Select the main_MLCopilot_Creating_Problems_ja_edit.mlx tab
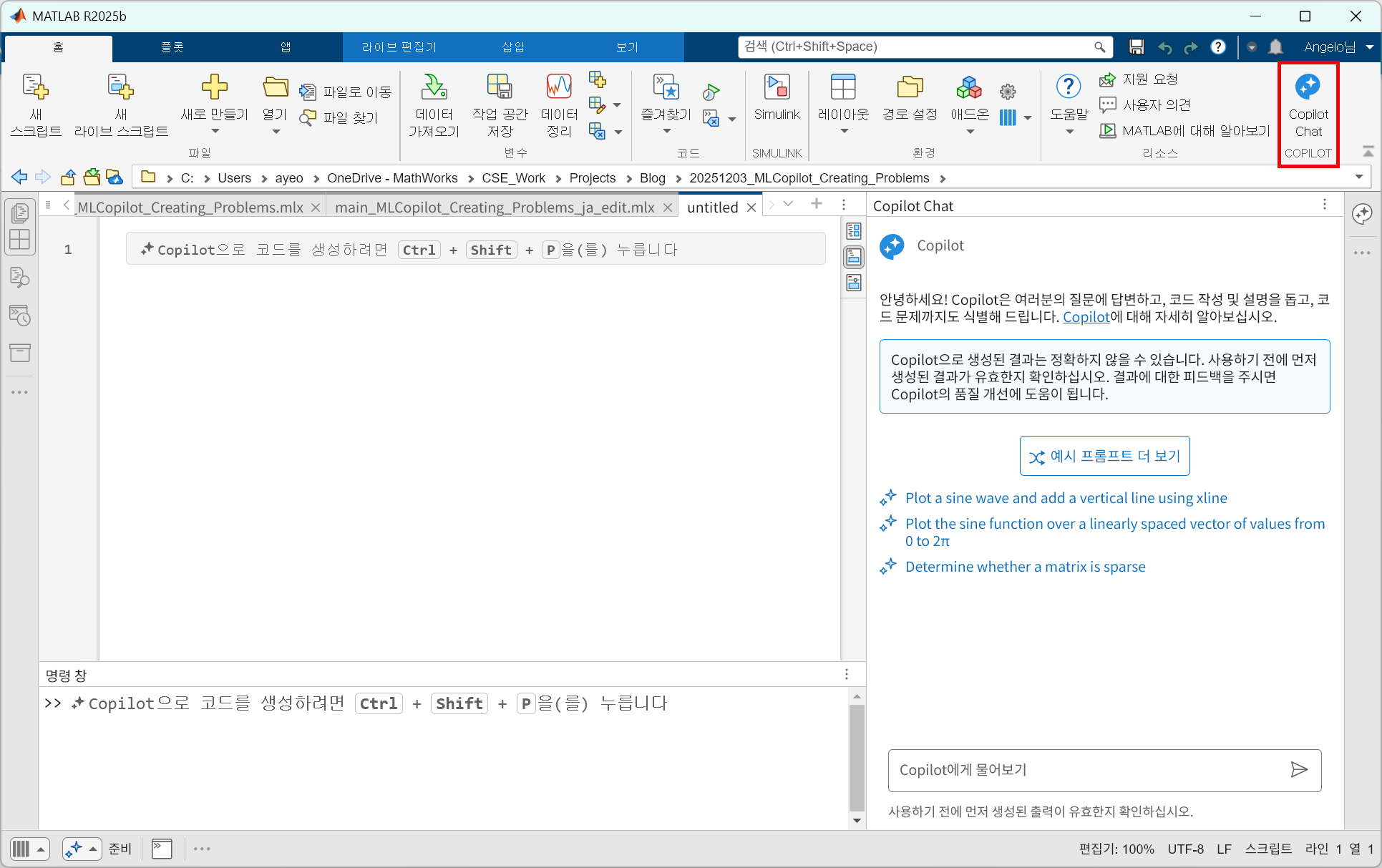 [x=495, y=208]
